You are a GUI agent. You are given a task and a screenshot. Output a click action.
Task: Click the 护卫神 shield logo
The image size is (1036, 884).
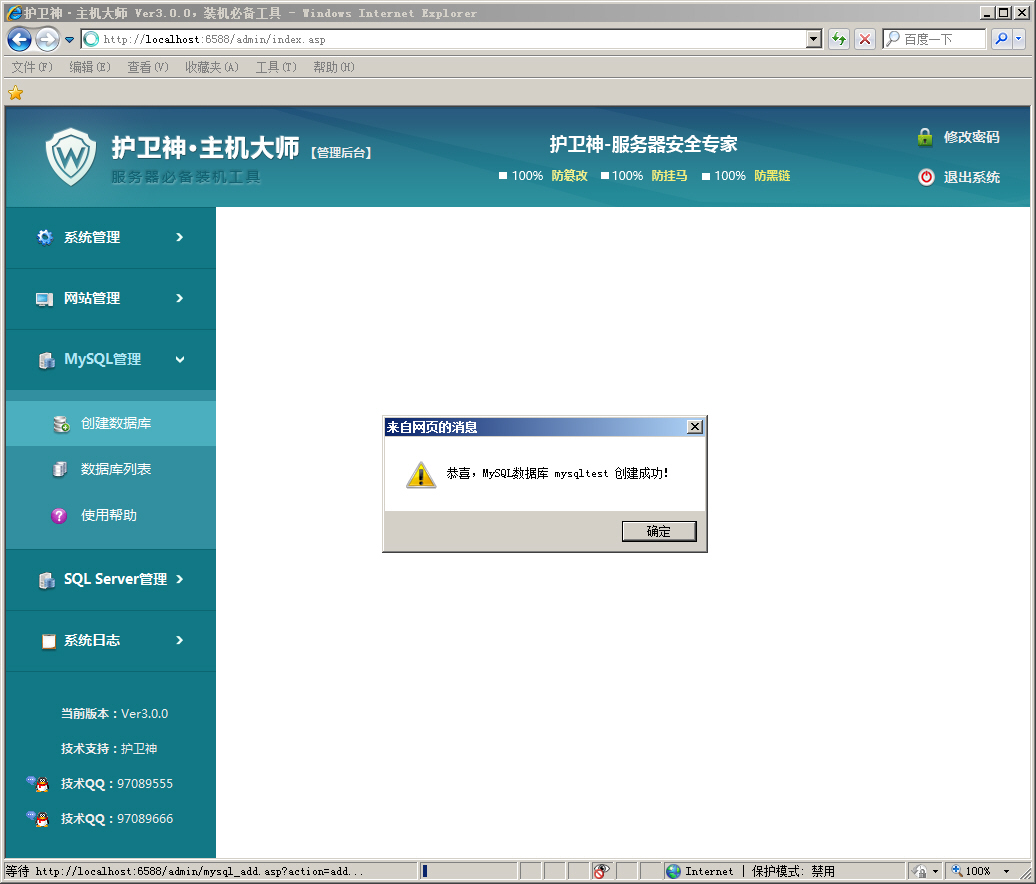tap(70, 156)
